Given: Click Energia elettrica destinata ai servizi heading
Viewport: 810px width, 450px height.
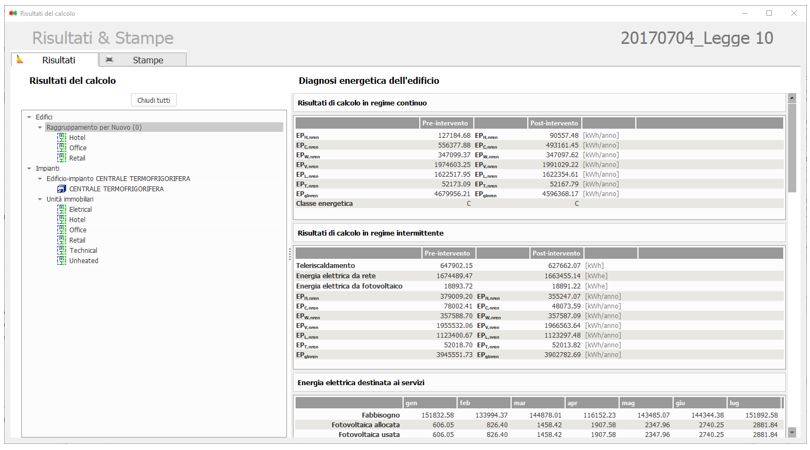Looking at the screenshot, I should point(361,383).
